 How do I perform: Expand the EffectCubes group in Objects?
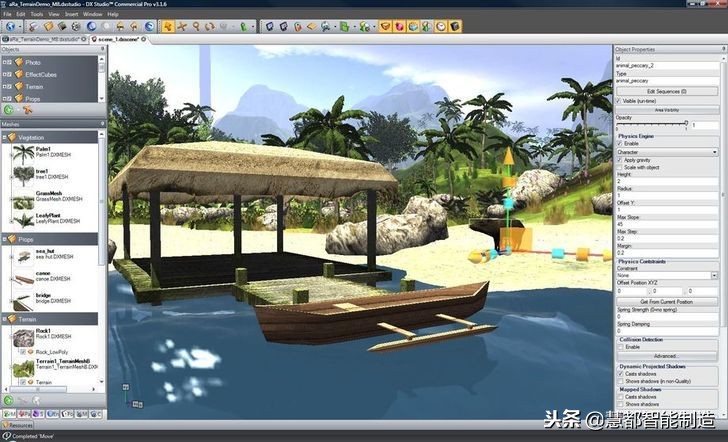pos(5,74)
